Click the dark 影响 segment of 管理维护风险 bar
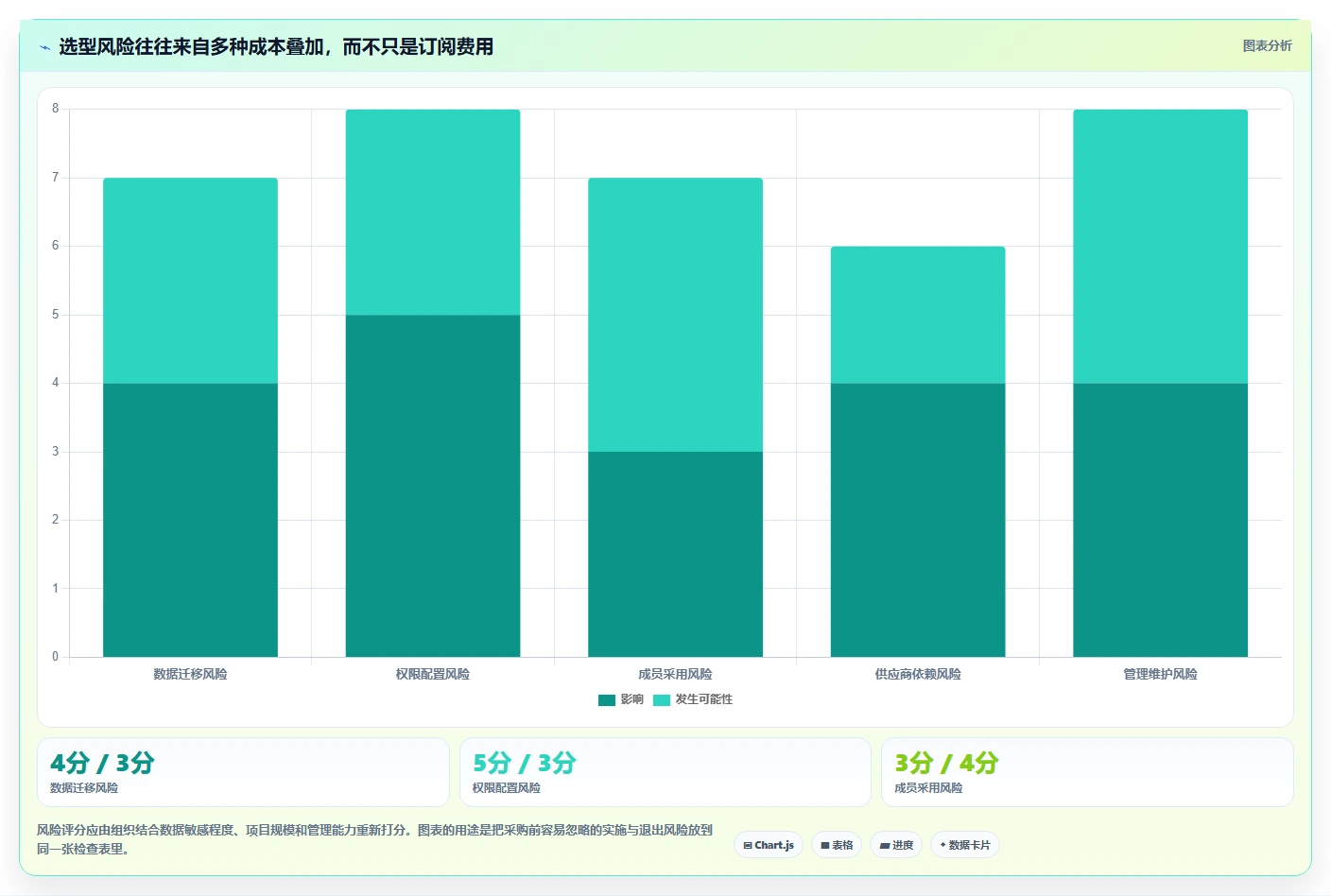Viewport: 1331px width, 896px height. [1161, 520]
